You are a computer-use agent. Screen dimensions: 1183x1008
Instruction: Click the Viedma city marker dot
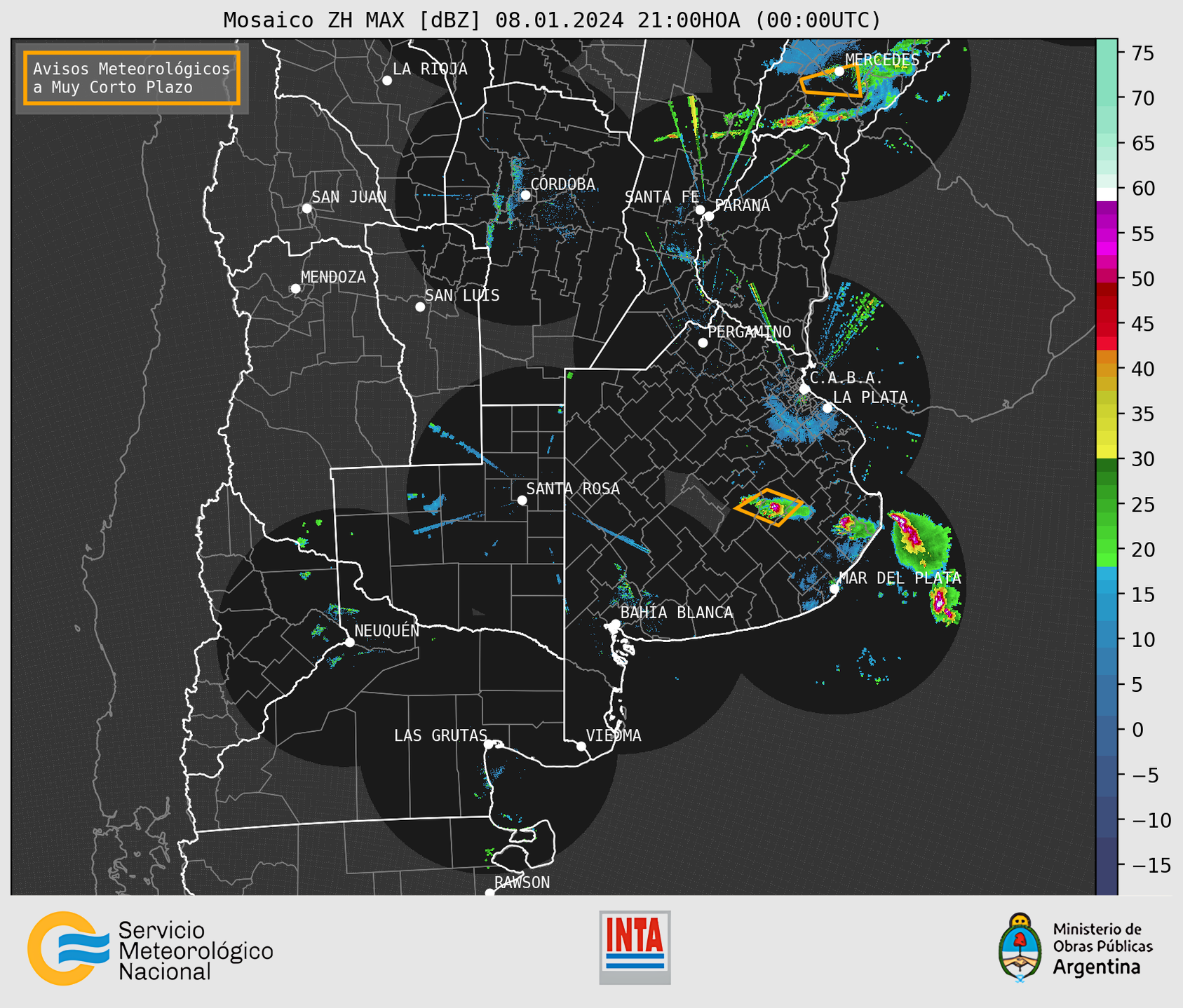(x=581, y=747)
